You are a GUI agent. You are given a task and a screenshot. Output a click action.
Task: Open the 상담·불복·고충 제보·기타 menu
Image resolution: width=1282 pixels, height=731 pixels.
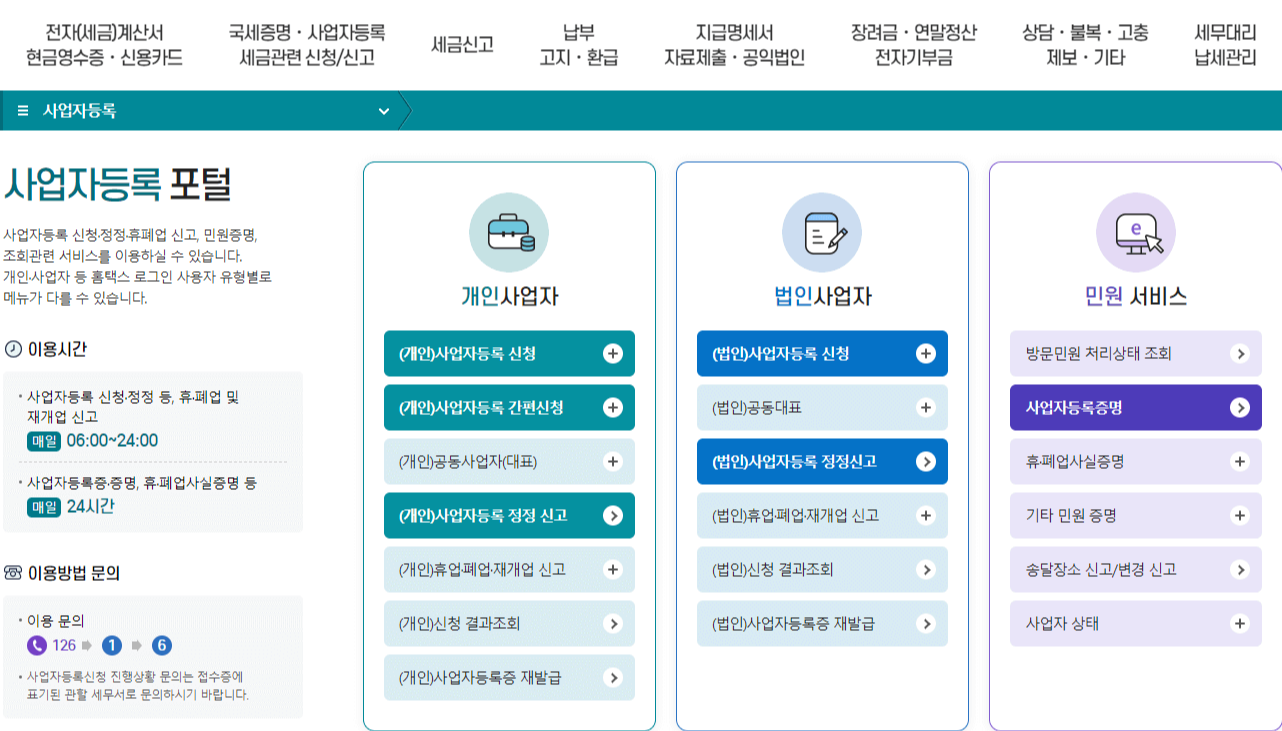pos(1085,45)
